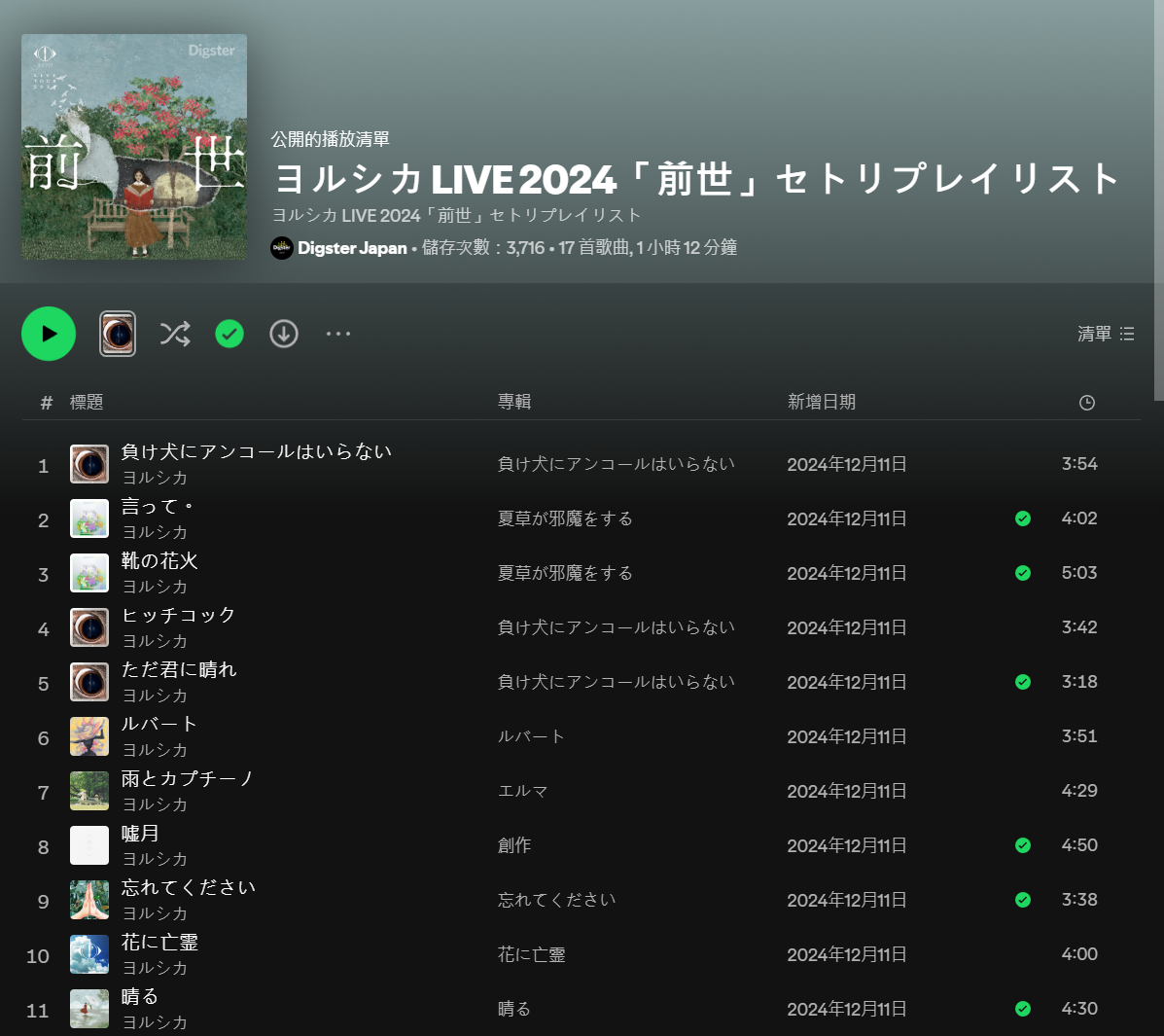This screenshot has width=1164, height=1036.
Task: Open the Digster Japan profile link
Action: (352, 248)
